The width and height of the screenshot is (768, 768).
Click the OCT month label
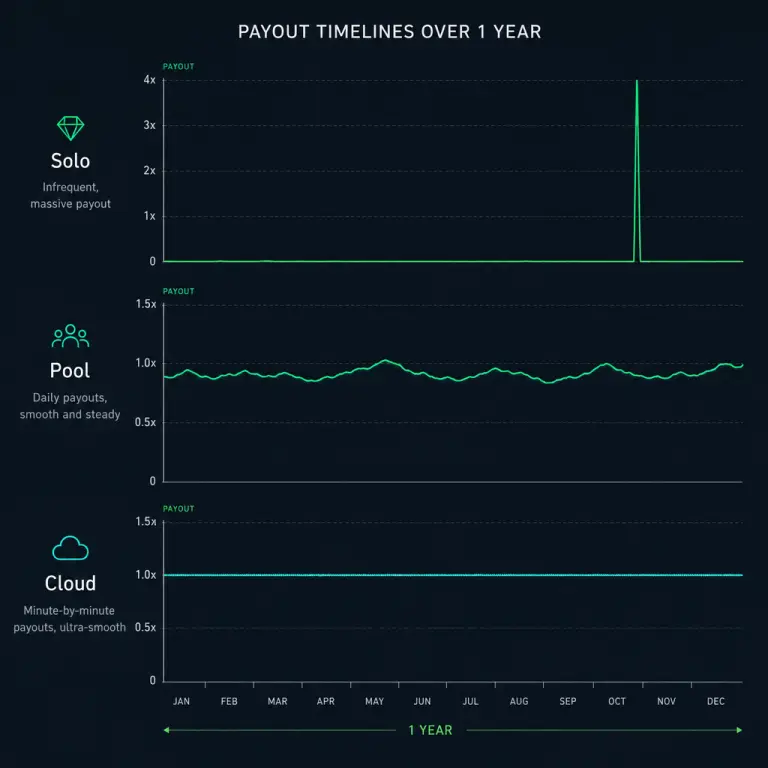pos(617,701)
